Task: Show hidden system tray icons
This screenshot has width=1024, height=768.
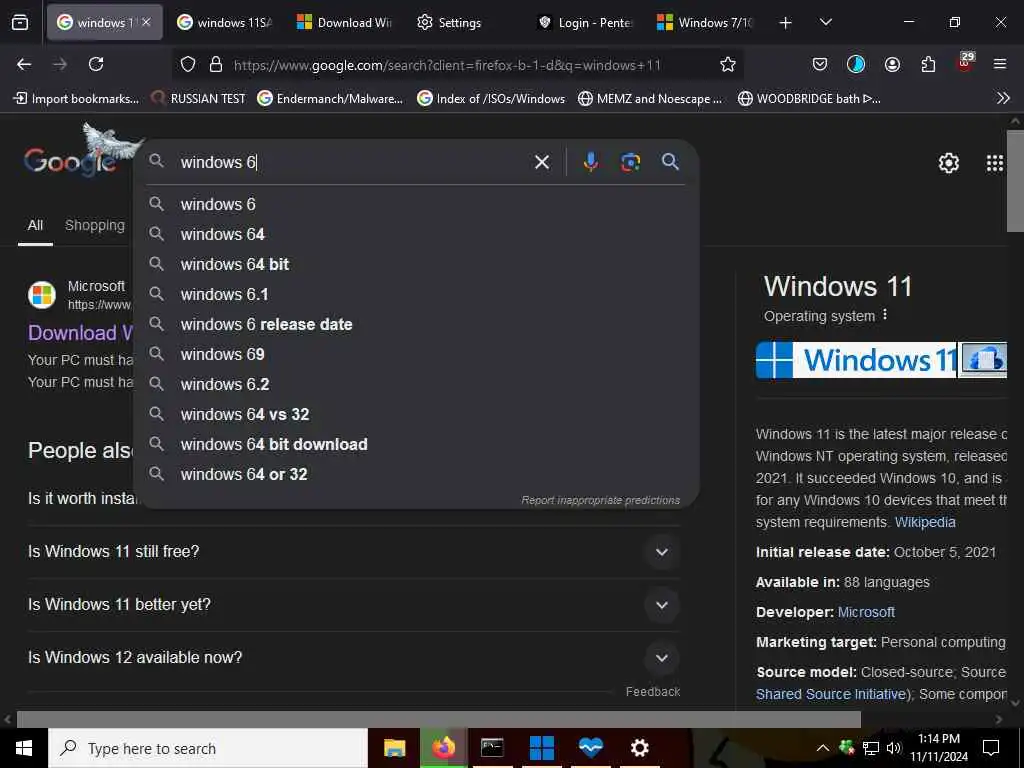Action: [823, 748]
